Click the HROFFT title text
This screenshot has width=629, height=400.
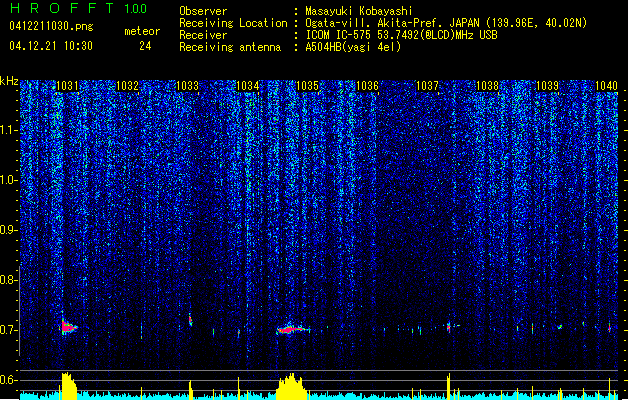point(61,8)
